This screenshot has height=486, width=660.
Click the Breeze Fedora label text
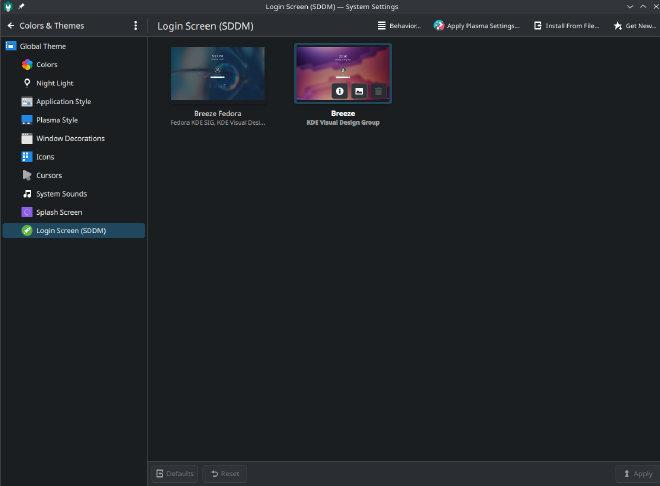tap(218, 114)
